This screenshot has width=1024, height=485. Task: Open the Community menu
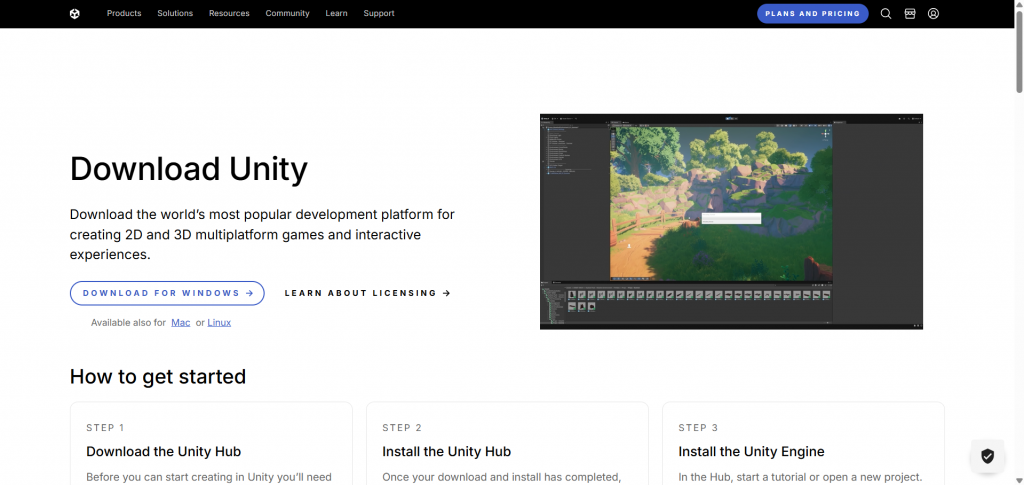[x=287, y=14]
